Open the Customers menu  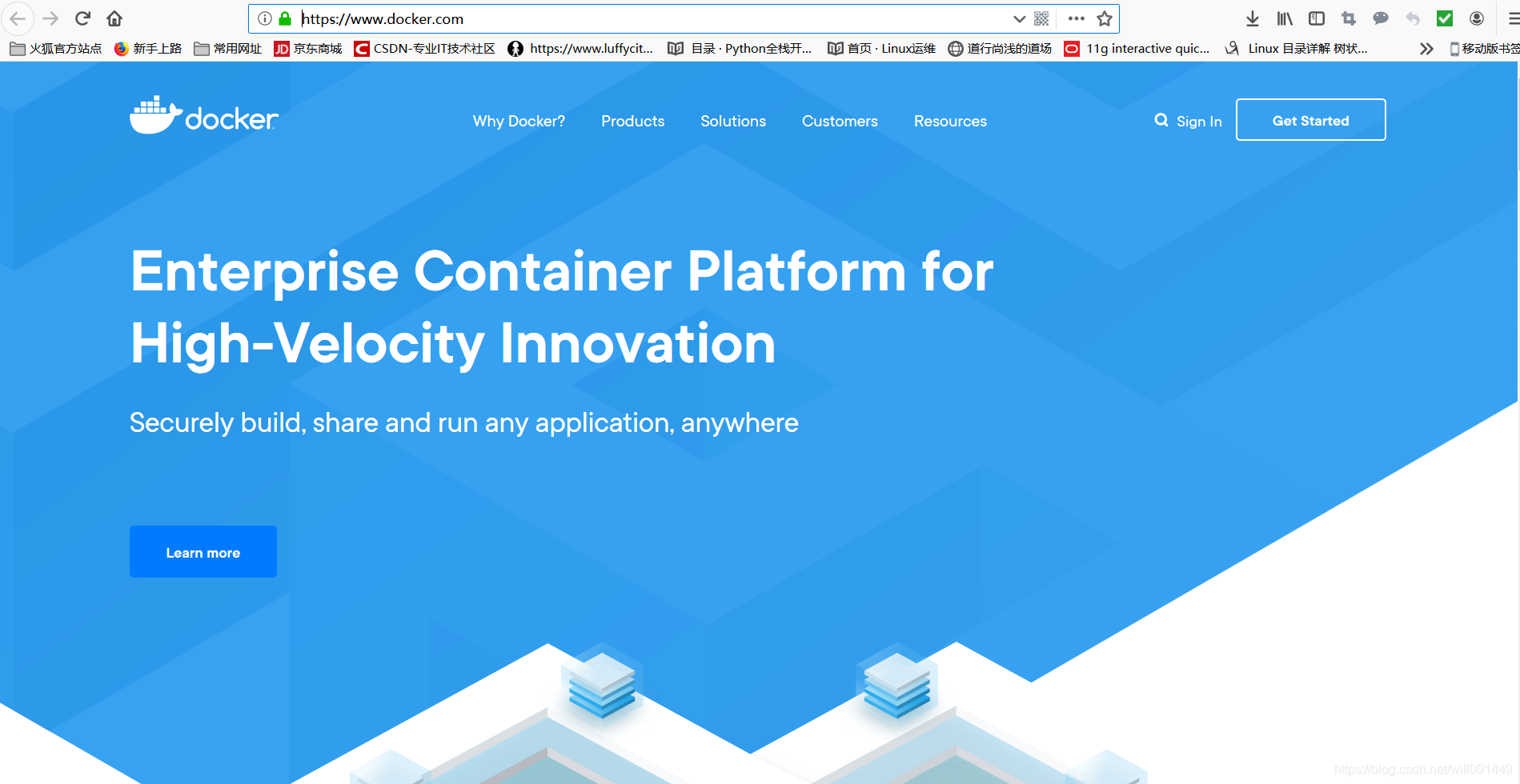(x=840, y=121)
